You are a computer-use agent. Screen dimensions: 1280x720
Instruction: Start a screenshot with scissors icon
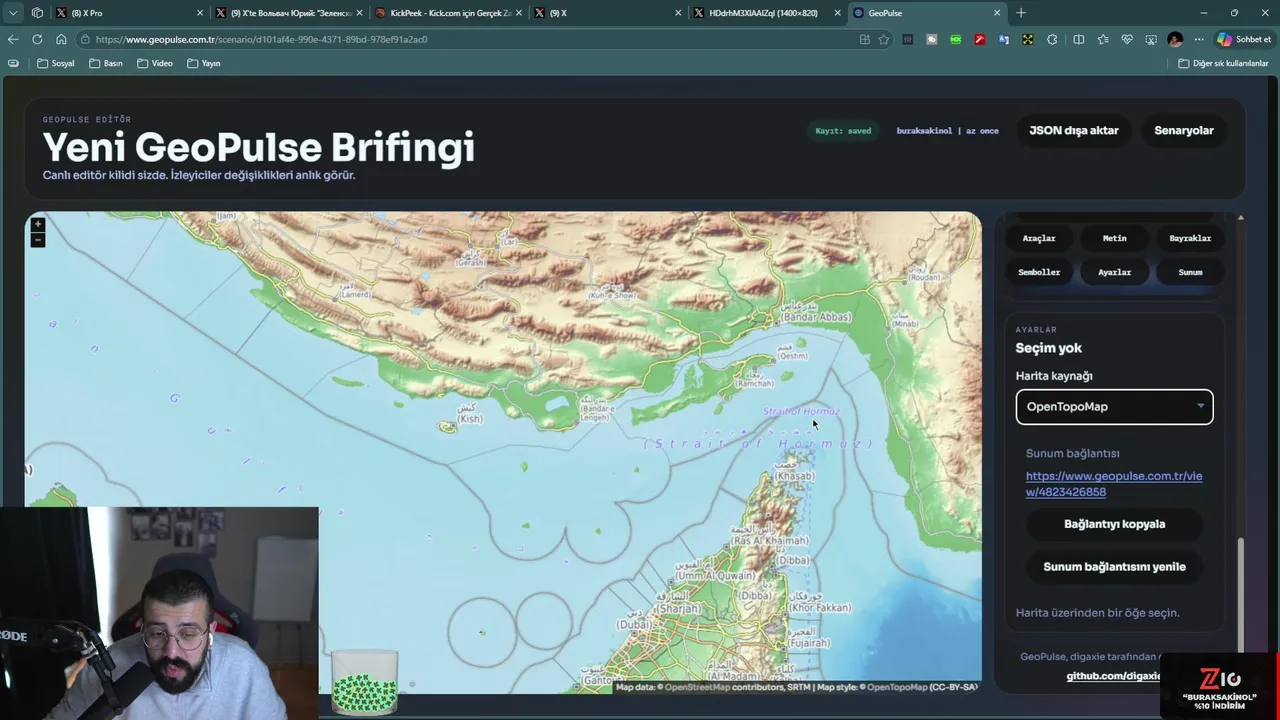[x=1151, y=39]
